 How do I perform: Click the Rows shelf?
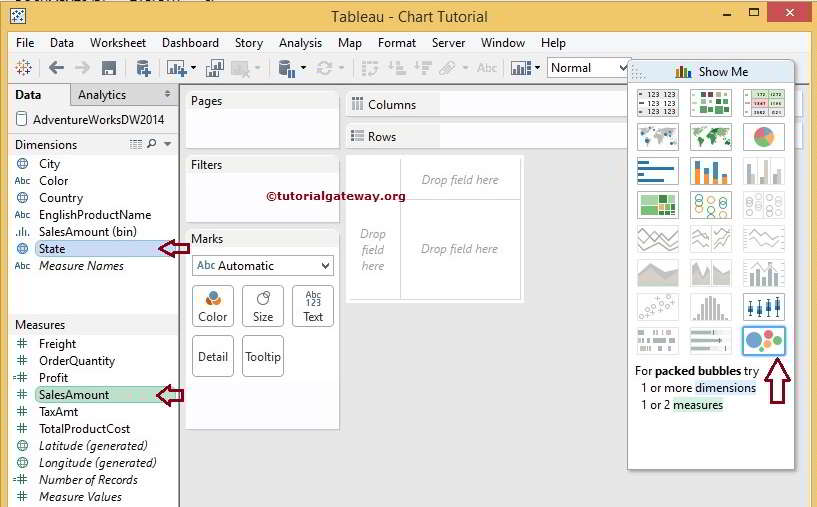[487, 137]
